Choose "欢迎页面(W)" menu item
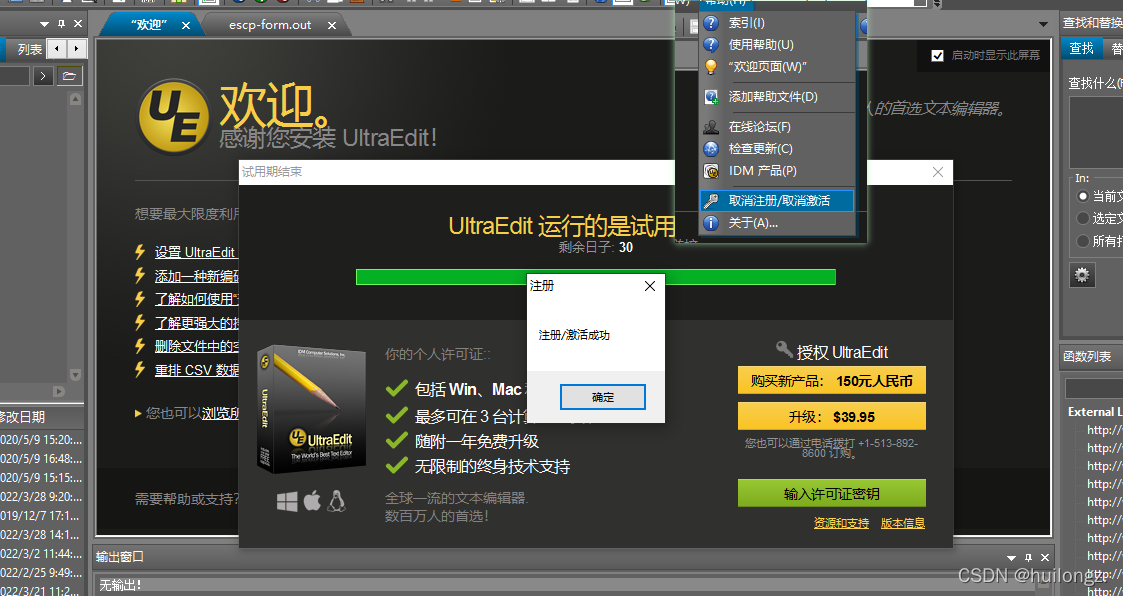Screen dimensions: 1123x596 click(x=776, y=67)
